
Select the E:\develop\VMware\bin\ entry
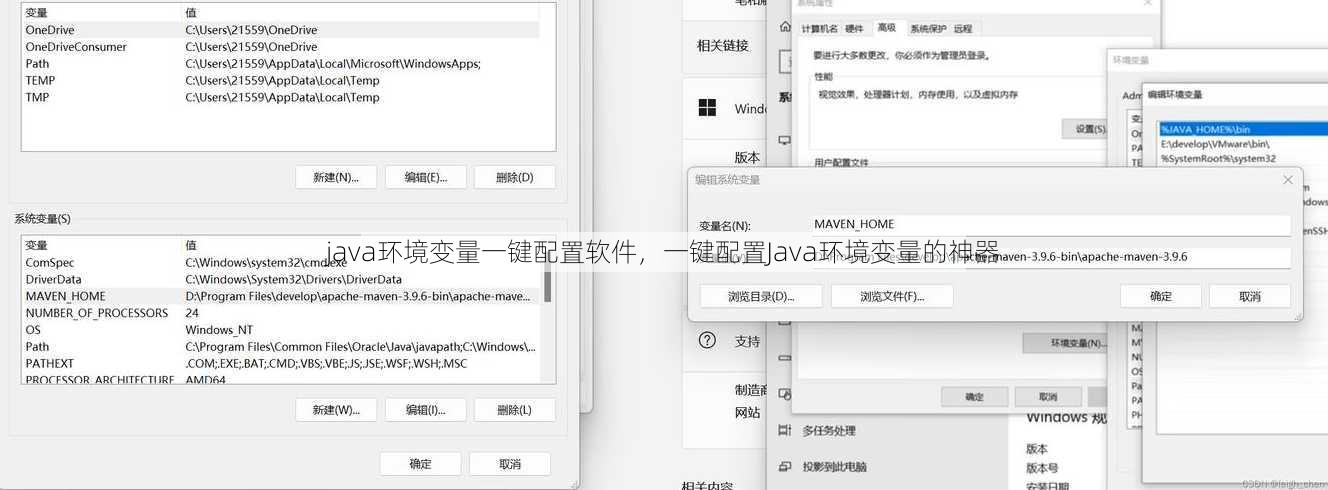pos(1243,143)
